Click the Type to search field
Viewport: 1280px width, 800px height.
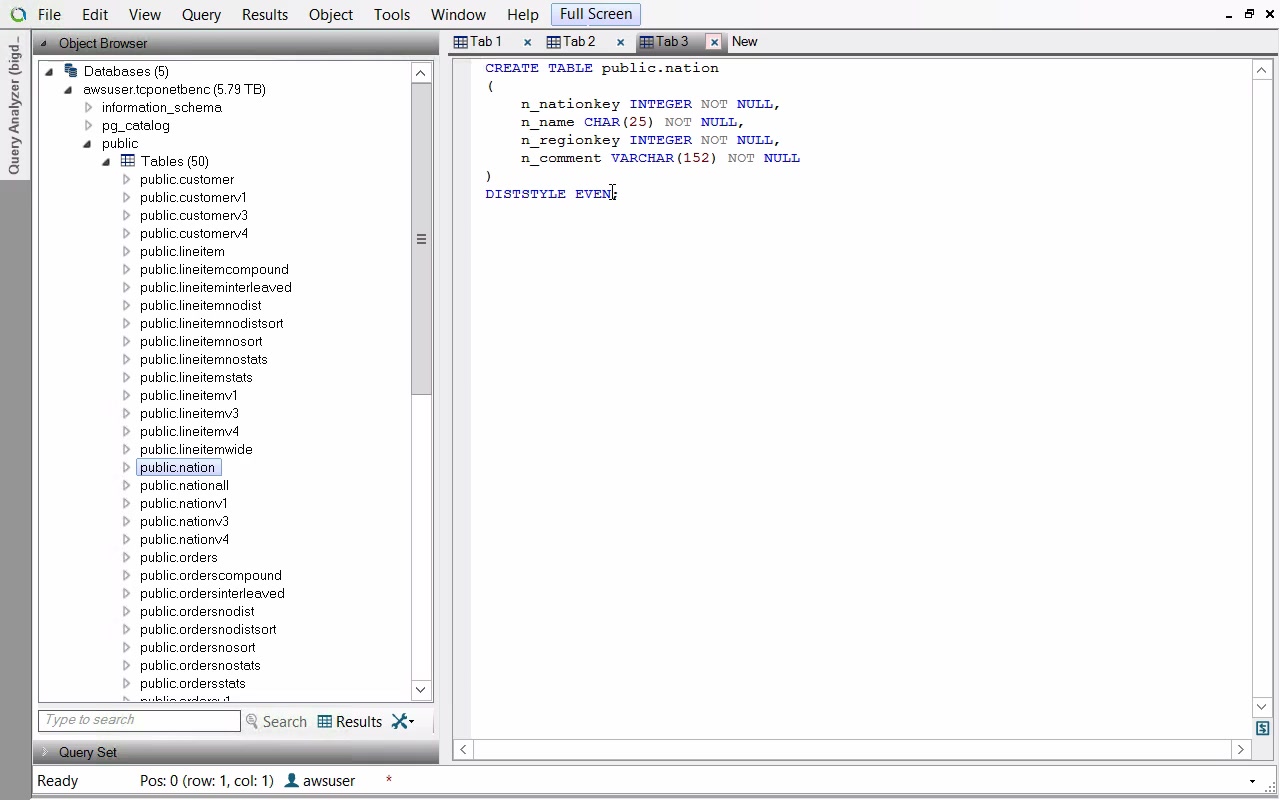click(139, 720)
